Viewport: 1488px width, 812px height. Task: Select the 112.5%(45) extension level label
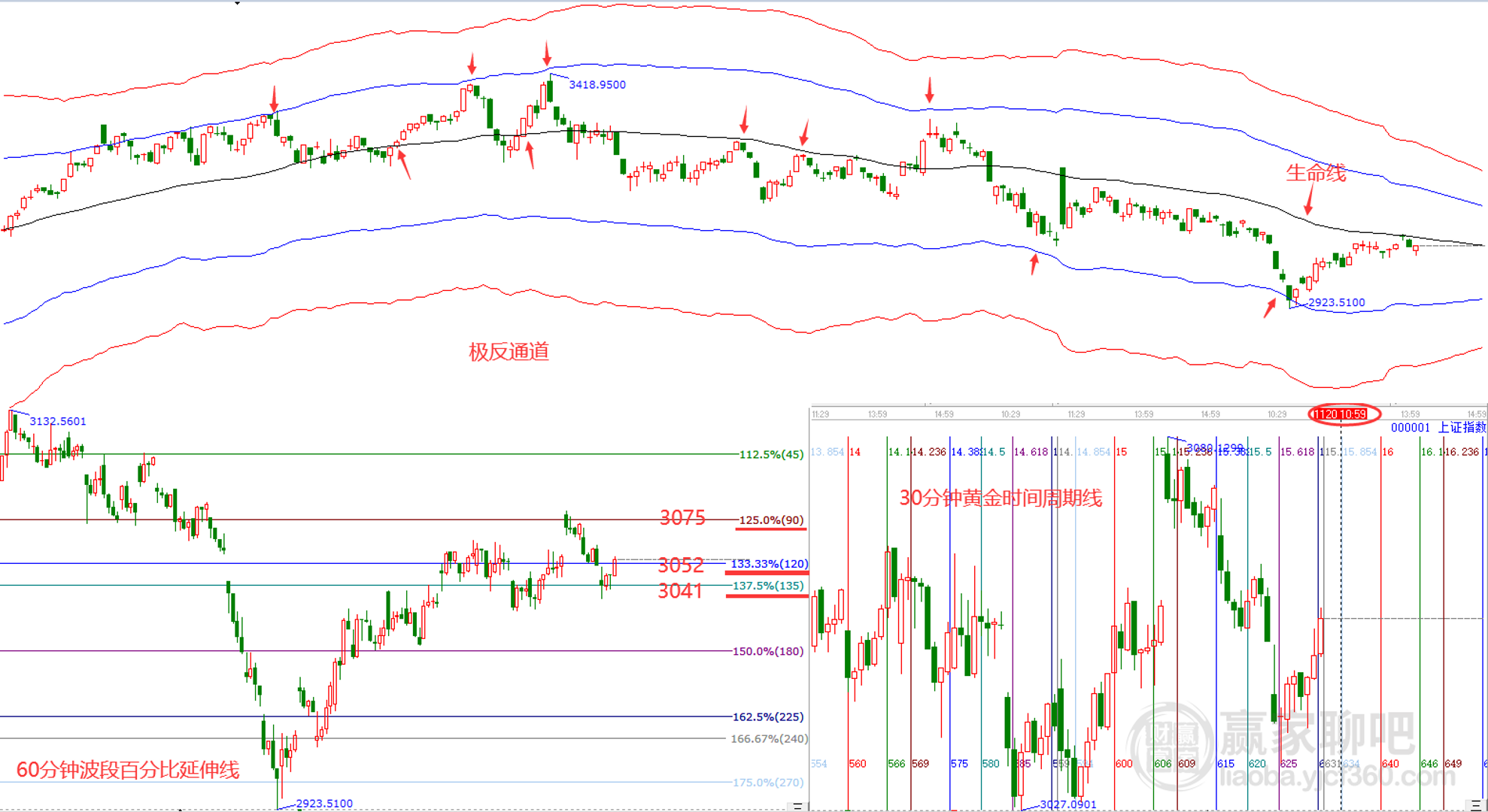(771, 454)
